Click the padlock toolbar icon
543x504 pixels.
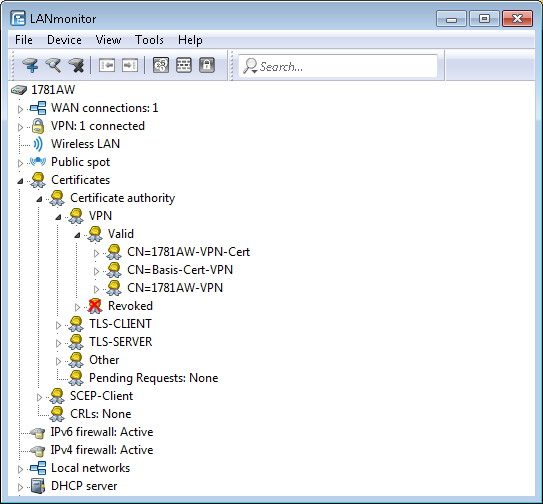pyautogui.click(x=207, y=65)
